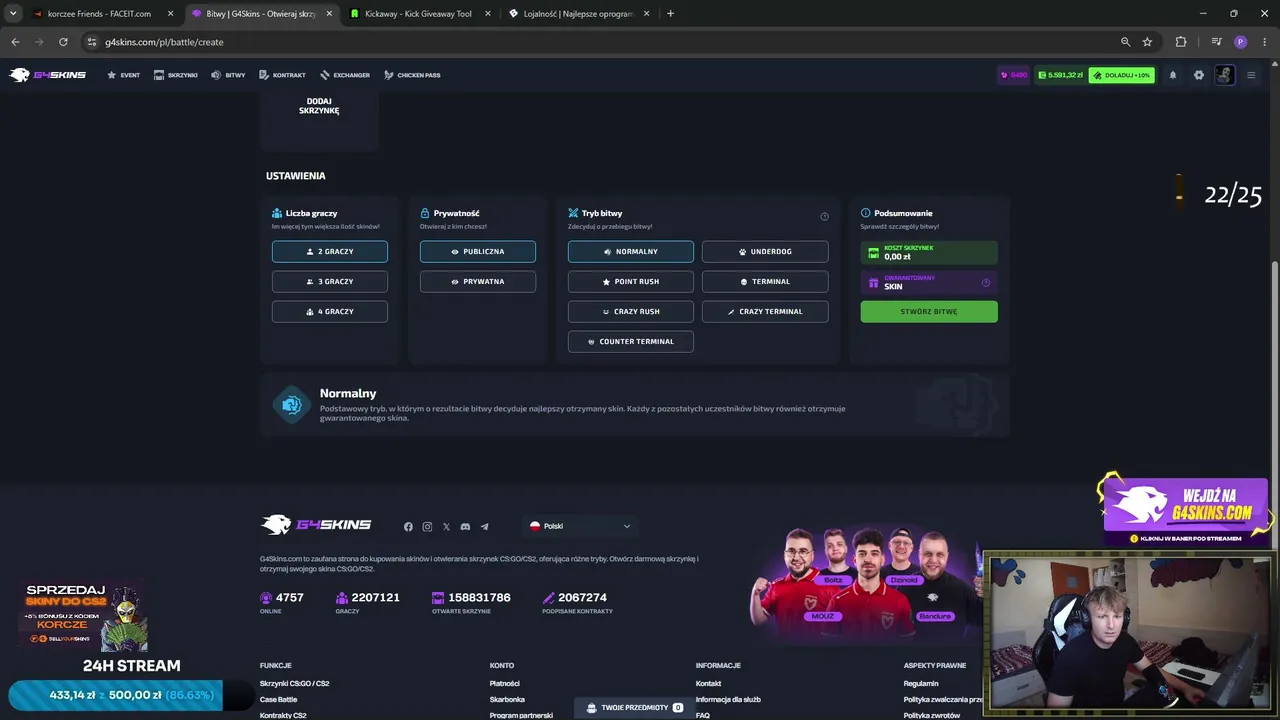Open G4Skins Instagram from footer
This screenshot has height=720, width=1280.
pos(427,527)
